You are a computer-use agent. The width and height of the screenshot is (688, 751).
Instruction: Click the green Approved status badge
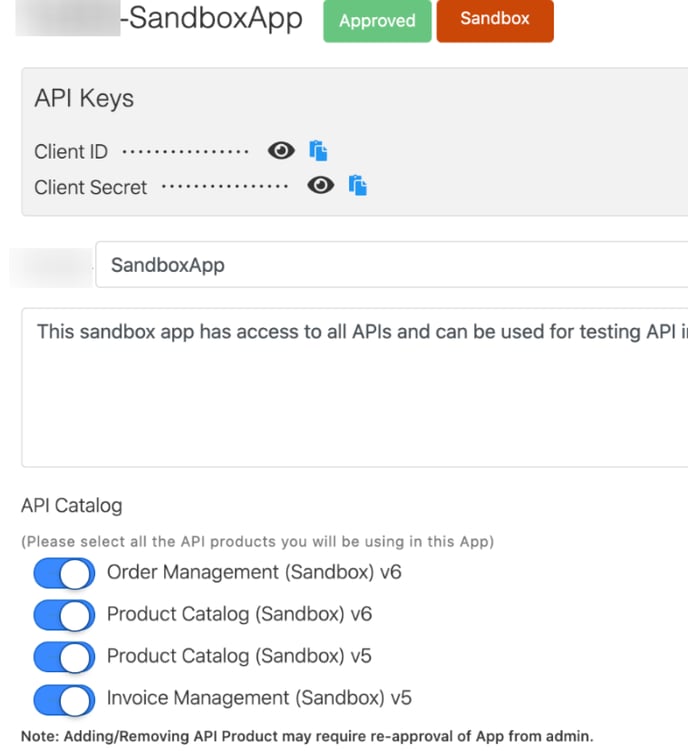pos(377,21)
